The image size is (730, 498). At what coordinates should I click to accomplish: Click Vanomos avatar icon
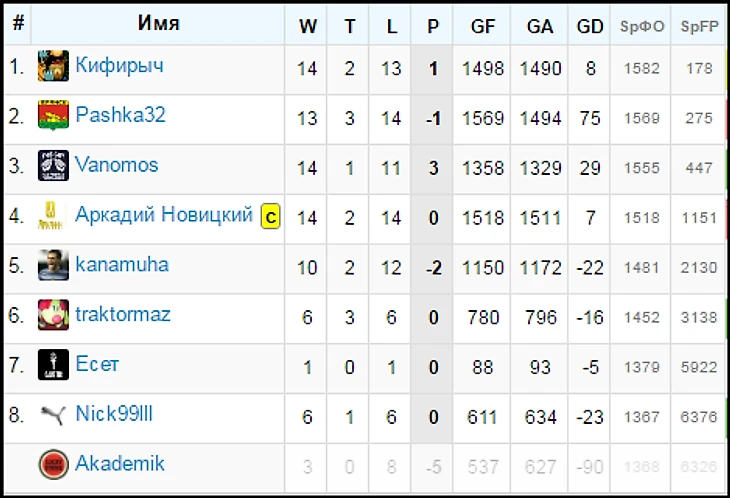click(53, 166)
